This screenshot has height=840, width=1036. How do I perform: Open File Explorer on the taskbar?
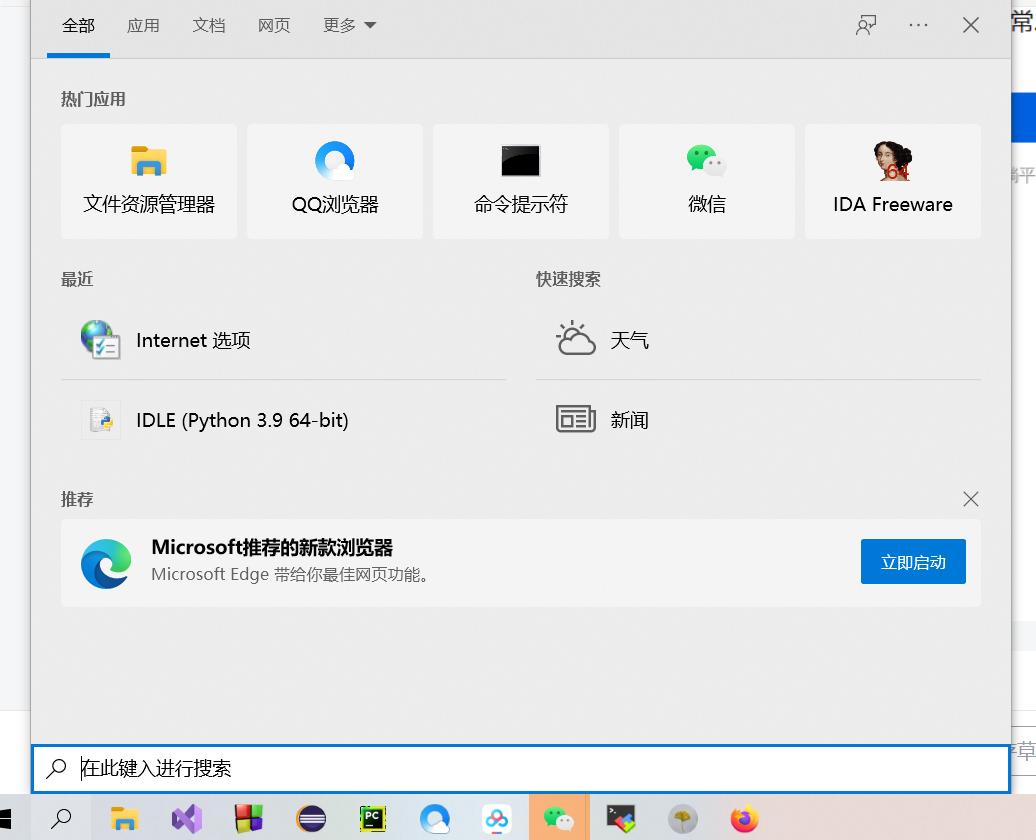tap(124, 820)
